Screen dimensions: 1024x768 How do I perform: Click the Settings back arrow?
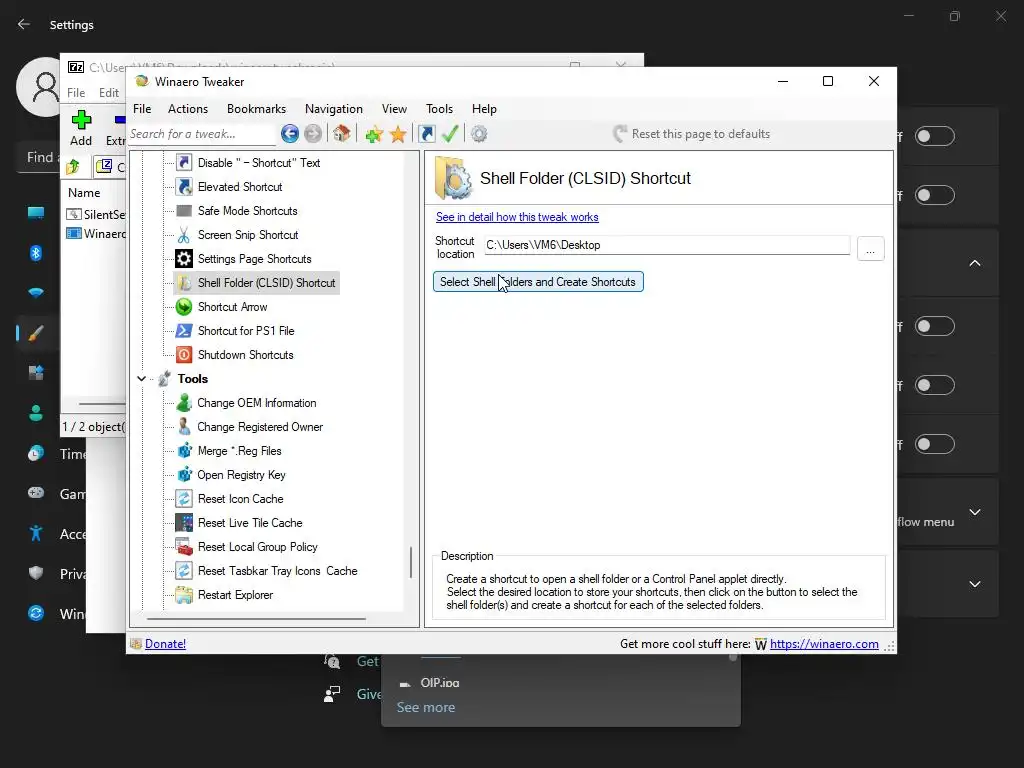pyautogui.click(x=24, y=24)
